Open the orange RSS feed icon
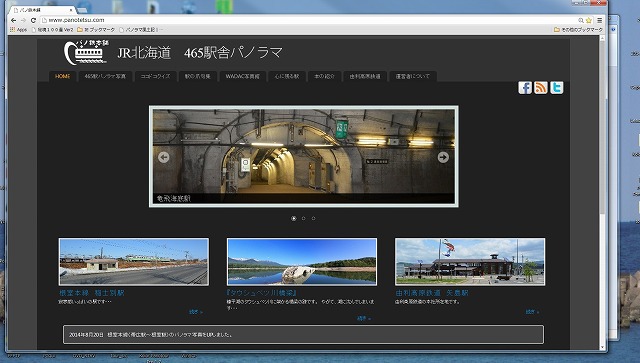640x363 pixels. point(541,88)
